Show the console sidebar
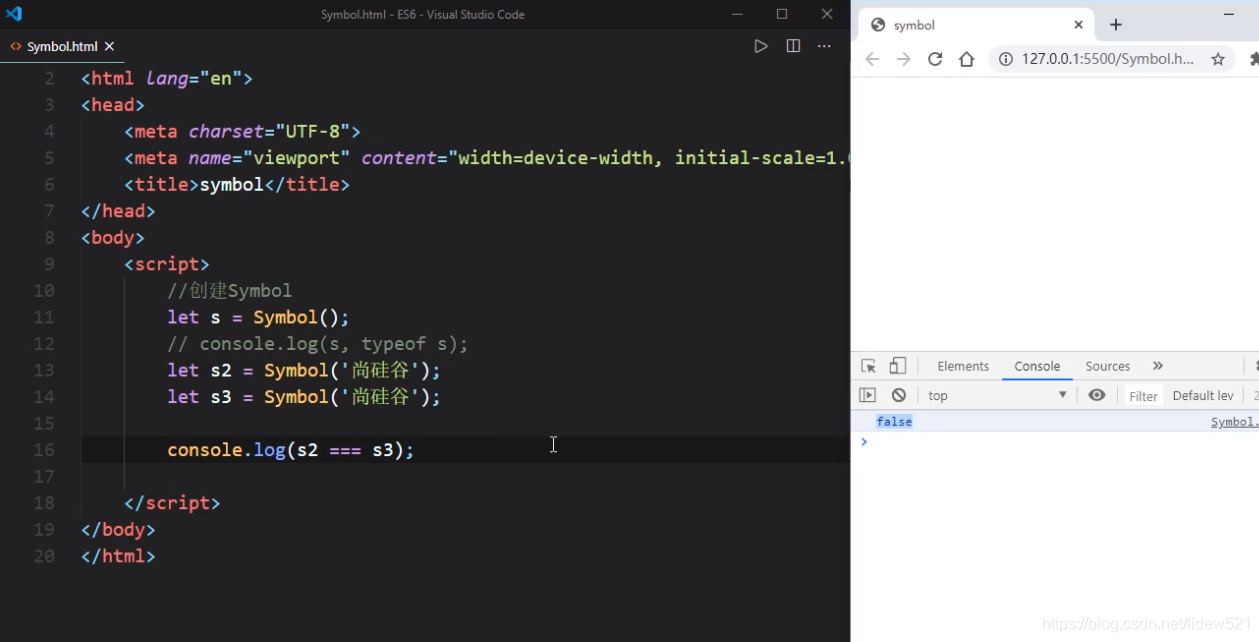The height and width of the screenshot is (642, 1259). tap(867, 395)
